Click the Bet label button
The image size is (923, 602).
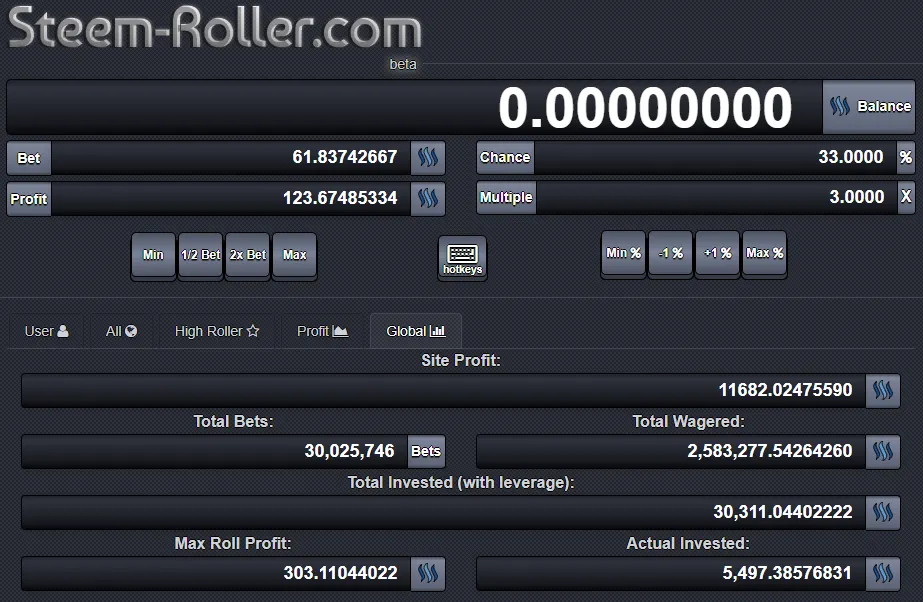pos(29,158)
